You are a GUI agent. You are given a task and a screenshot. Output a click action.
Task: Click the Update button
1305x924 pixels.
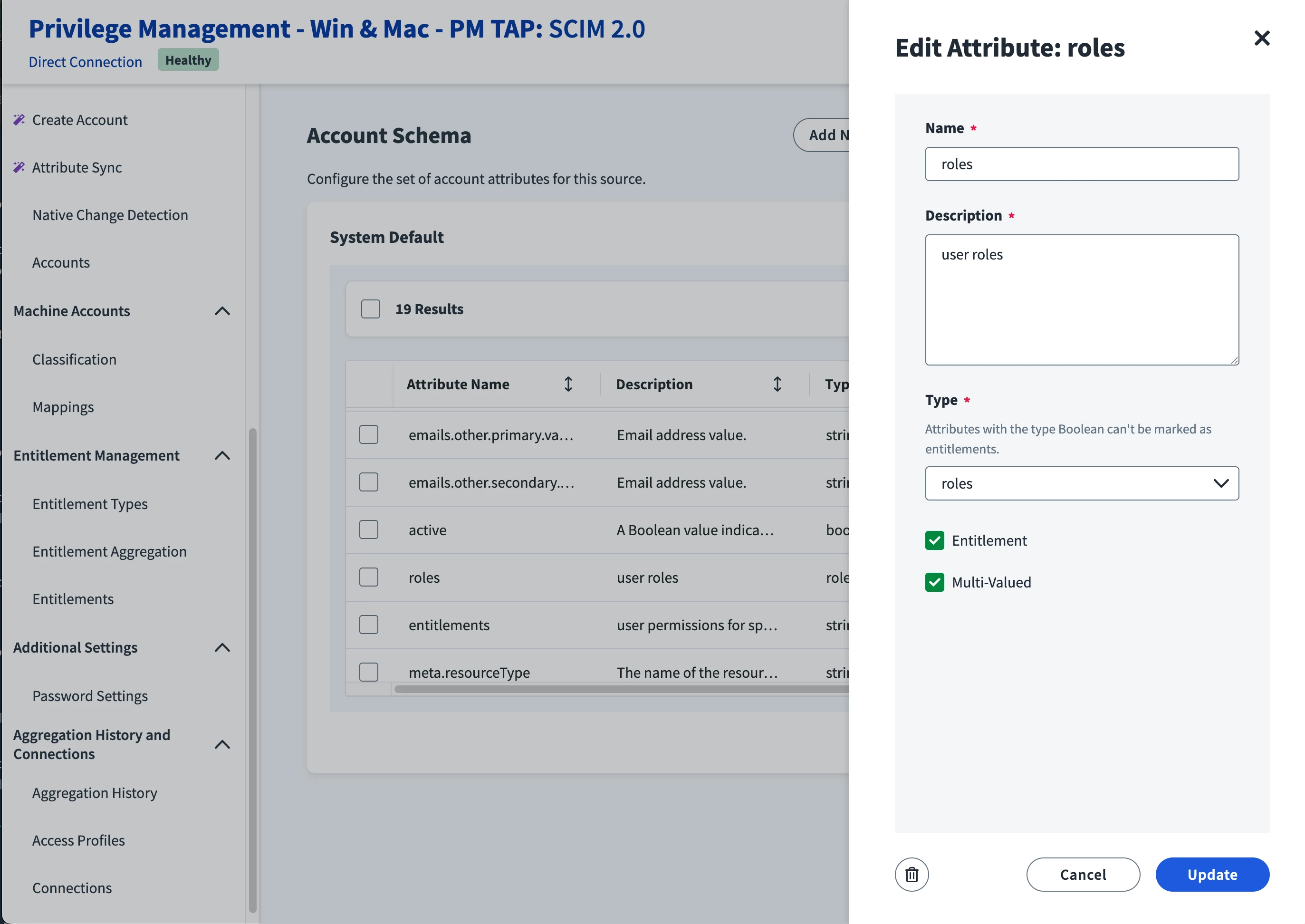[x=1212, y=874]
